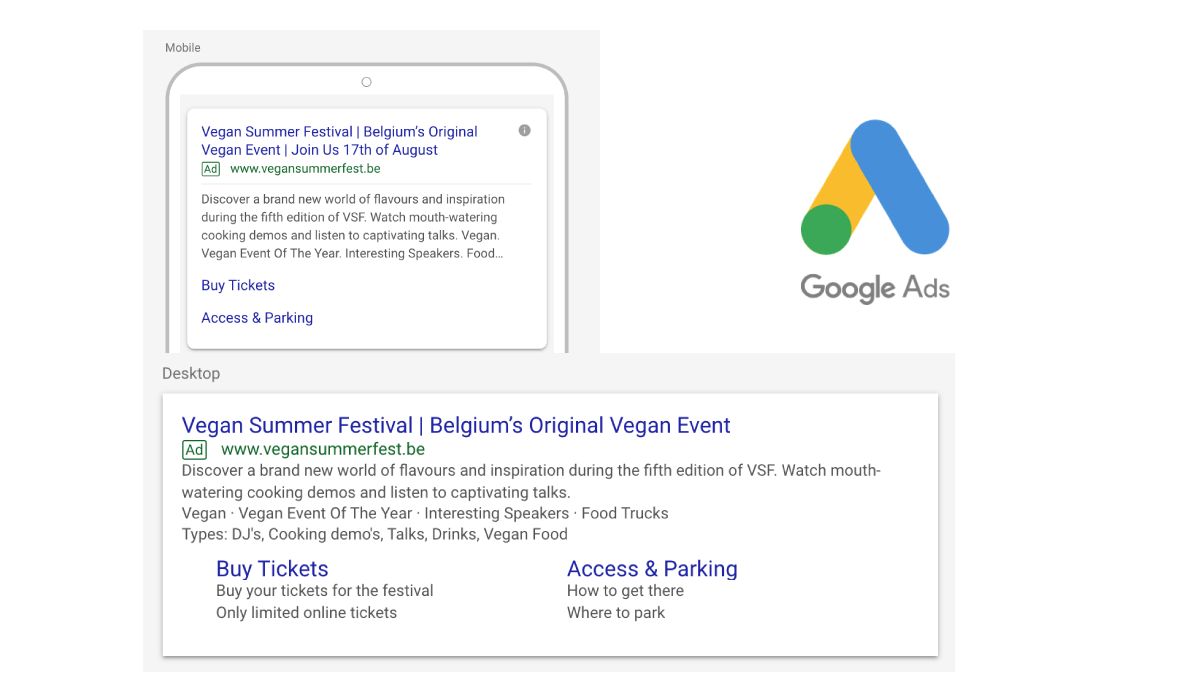Click desktop ad description starting 'Discover a brand new world'
Screen dimensions: 1200x700
(531, 481)
